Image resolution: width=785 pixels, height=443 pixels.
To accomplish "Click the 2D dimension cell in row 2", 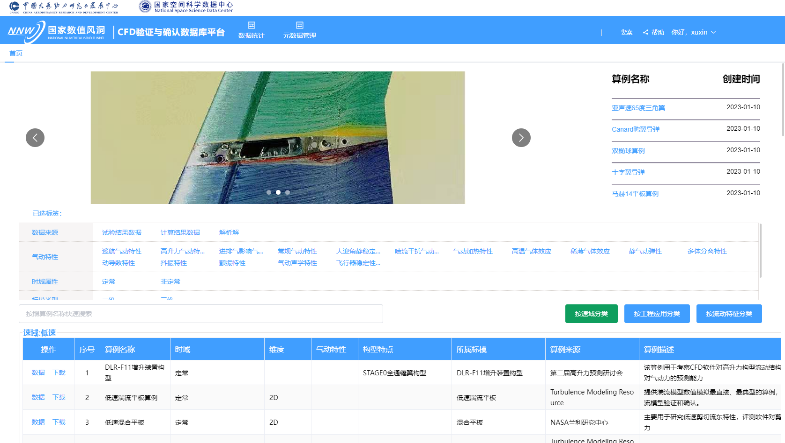I will tap(273, 397).
